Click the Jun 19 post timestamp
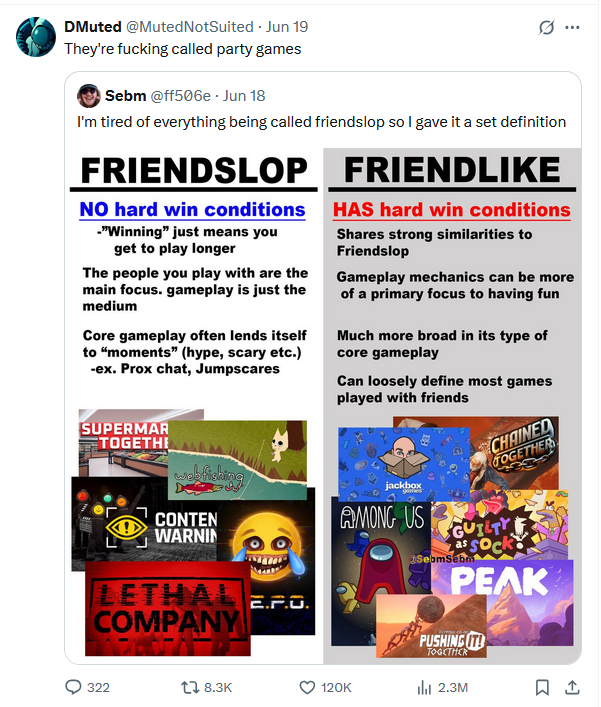Screen dimensions: 601x707 (x=287, y=27)
